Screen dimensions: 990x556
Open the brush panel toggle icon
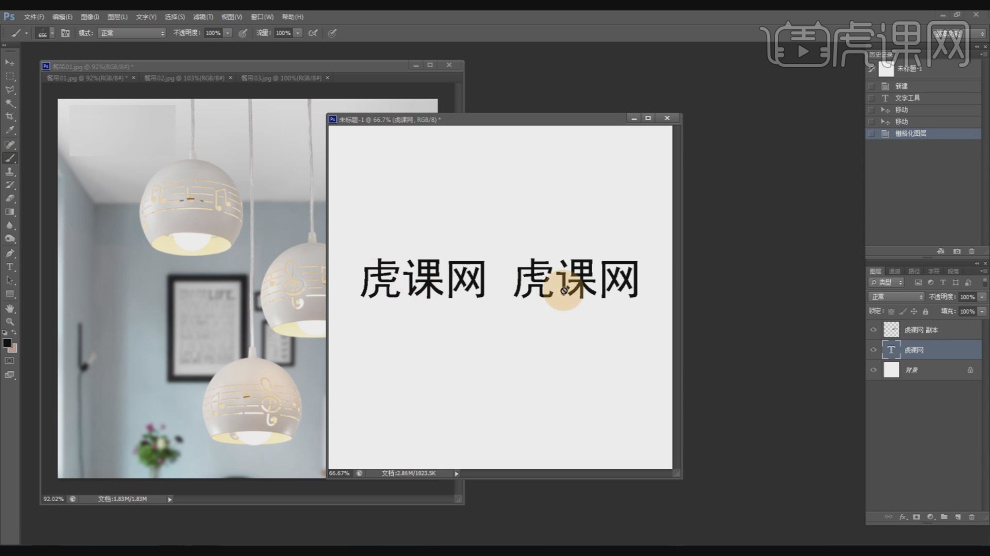(65, 33)
